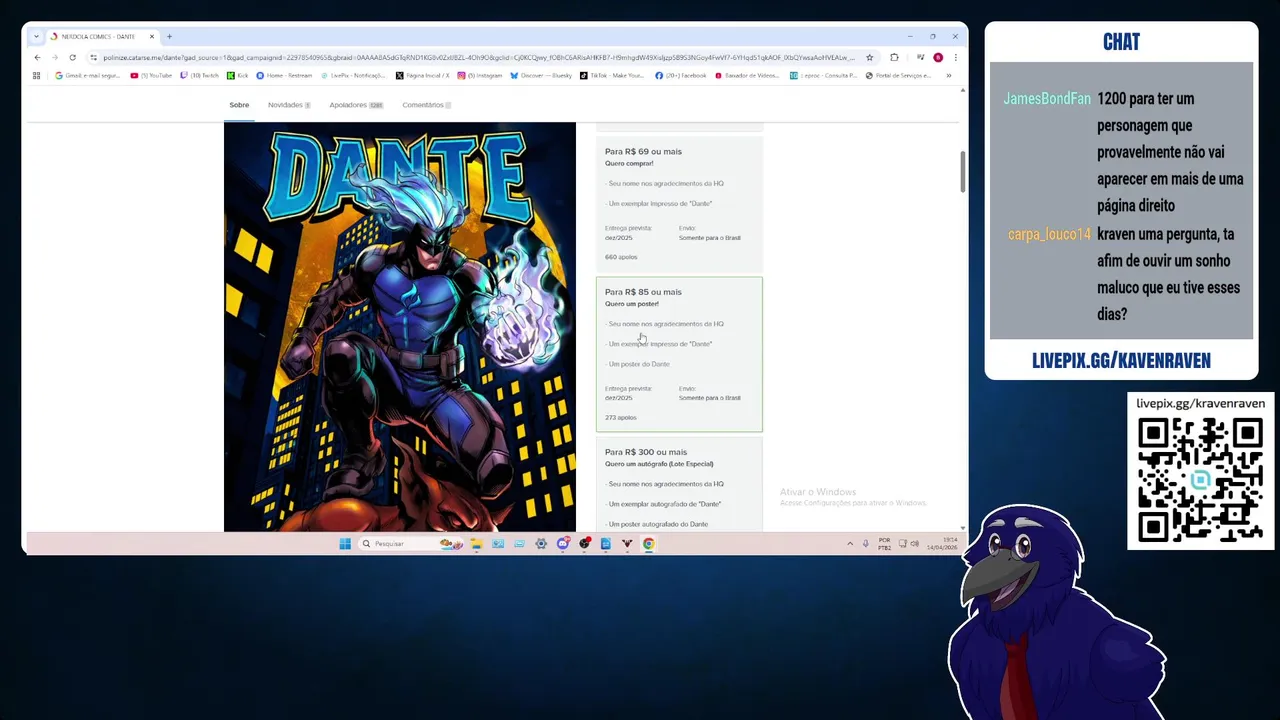The image size is (1280, 720).
Task: Open Home - Restream bookmark
Action: [284, 75]
